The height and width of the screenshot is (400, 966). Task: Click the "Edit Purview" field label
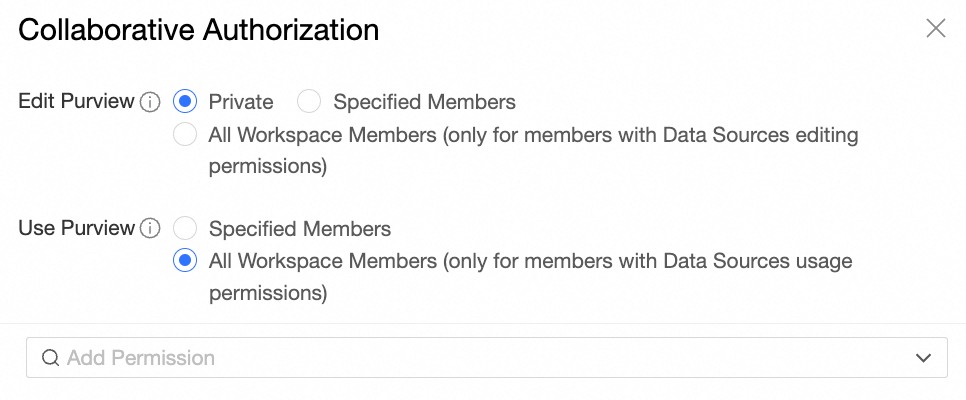coord(76,102)
